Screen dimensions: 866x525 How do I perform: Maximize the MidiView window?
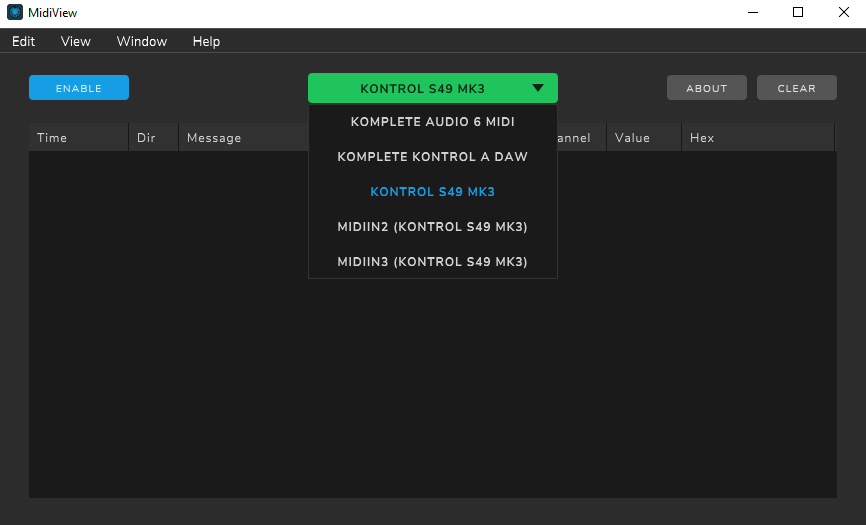(x=798, y=12)
